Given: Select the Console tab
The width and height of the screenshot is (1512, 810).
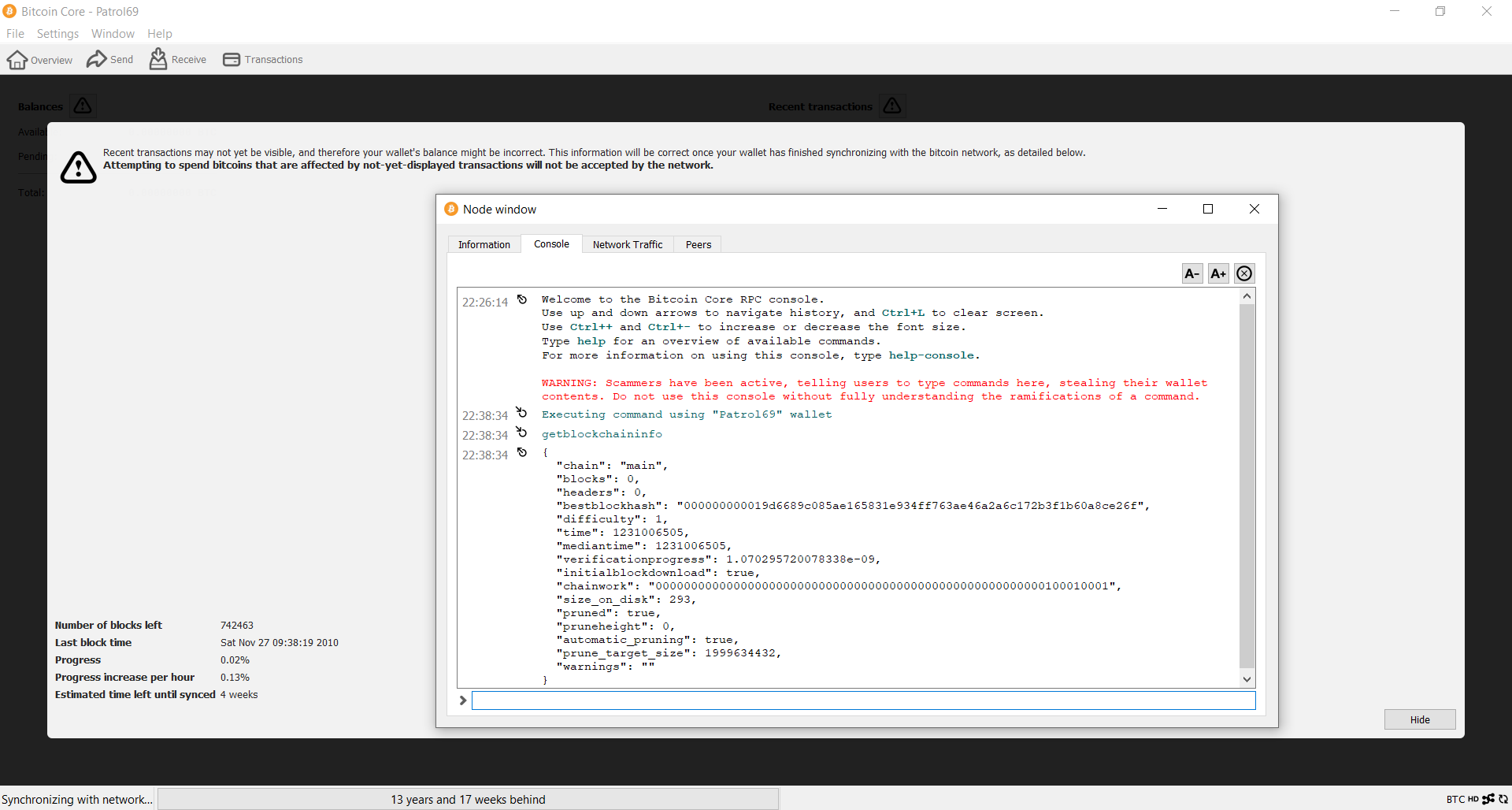Looking at the screenshot, I should point(551,243).
